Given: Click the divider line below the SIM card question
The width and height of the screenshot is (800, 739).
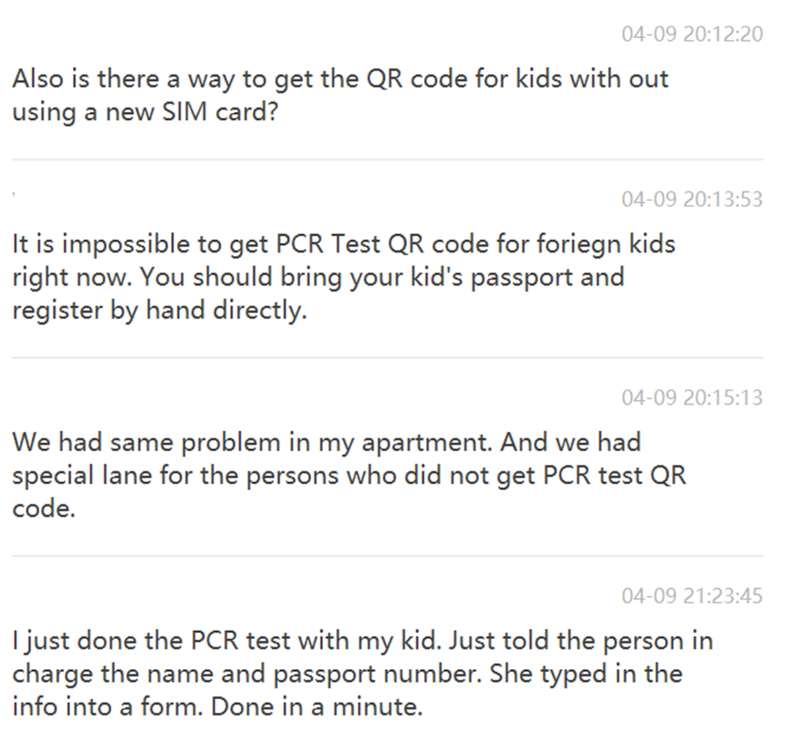Looking at the screenshot, I should pos(388,159).
